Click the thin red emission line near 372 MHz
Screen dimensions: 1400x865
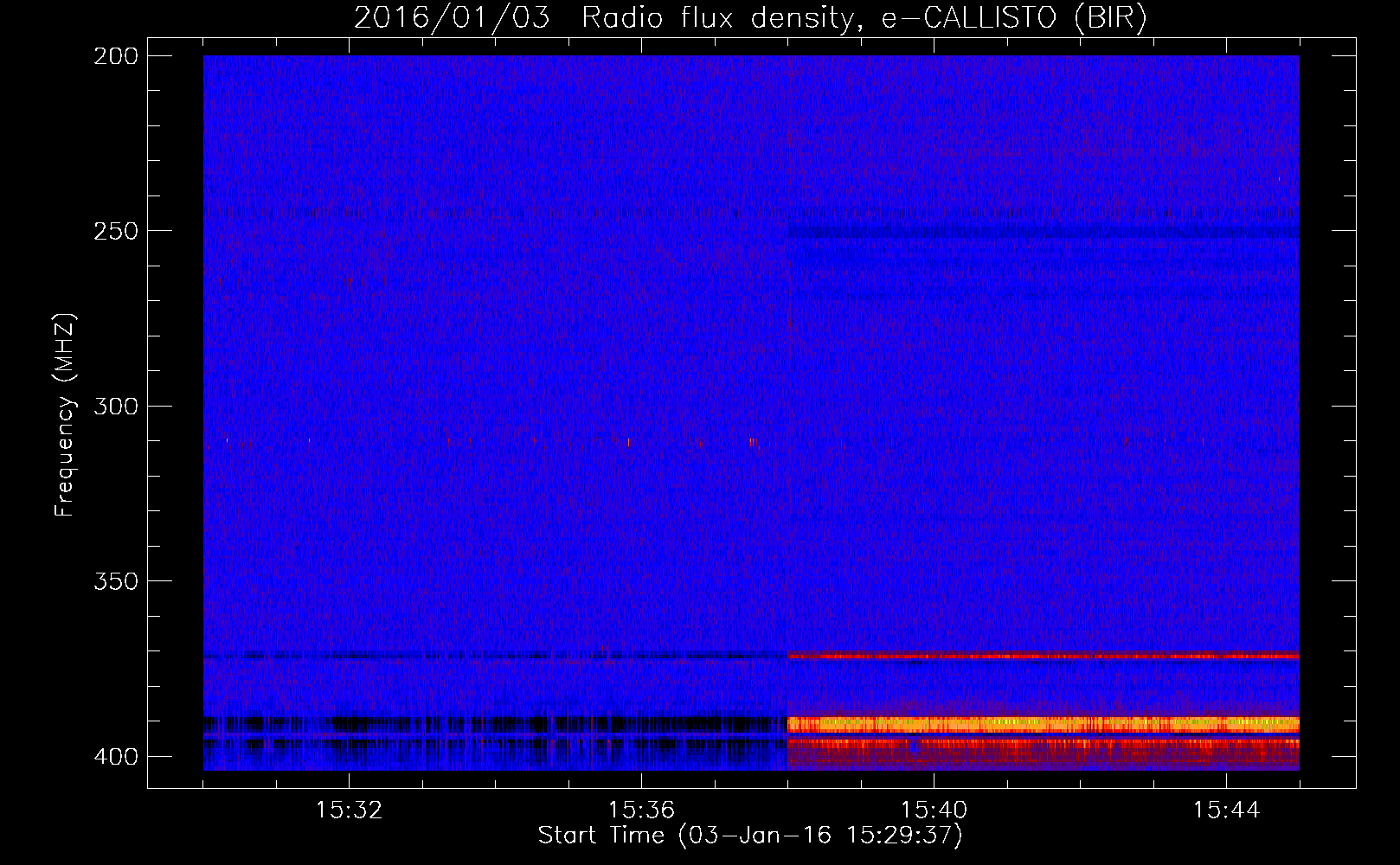pos(1043,656)
